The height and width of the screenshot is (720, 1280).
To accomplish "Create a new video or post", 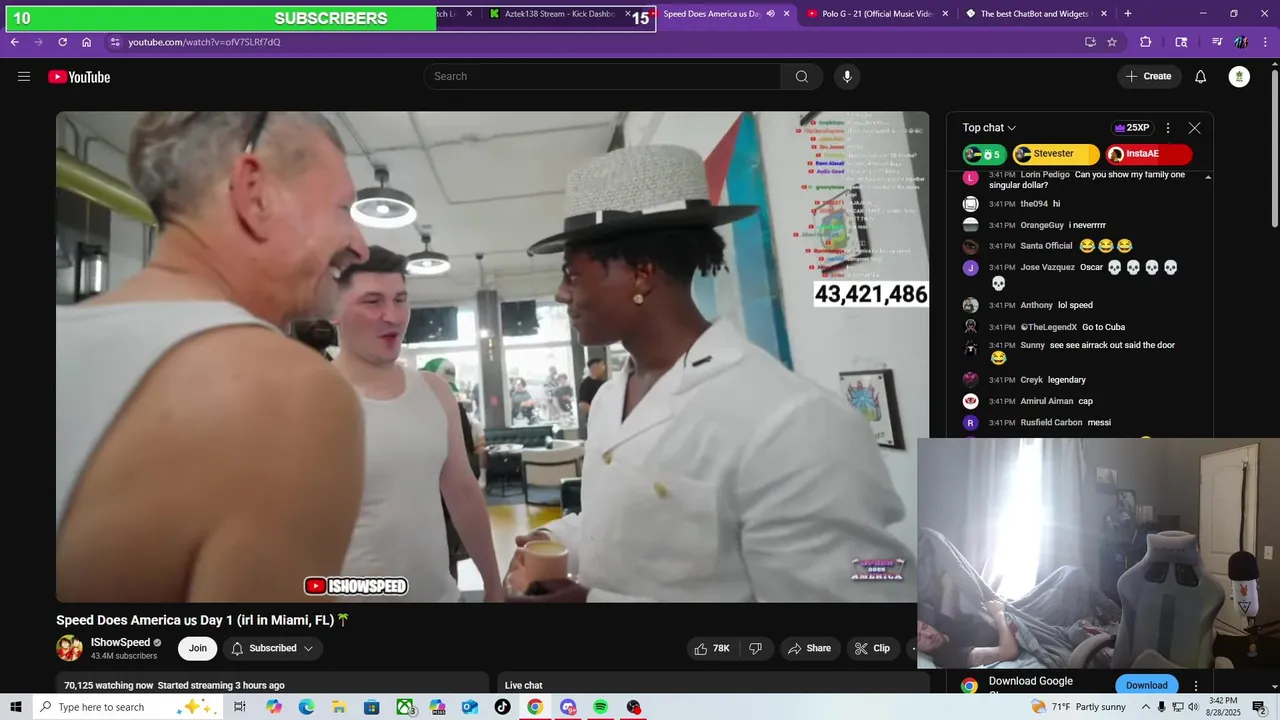I will (1148, 77).
